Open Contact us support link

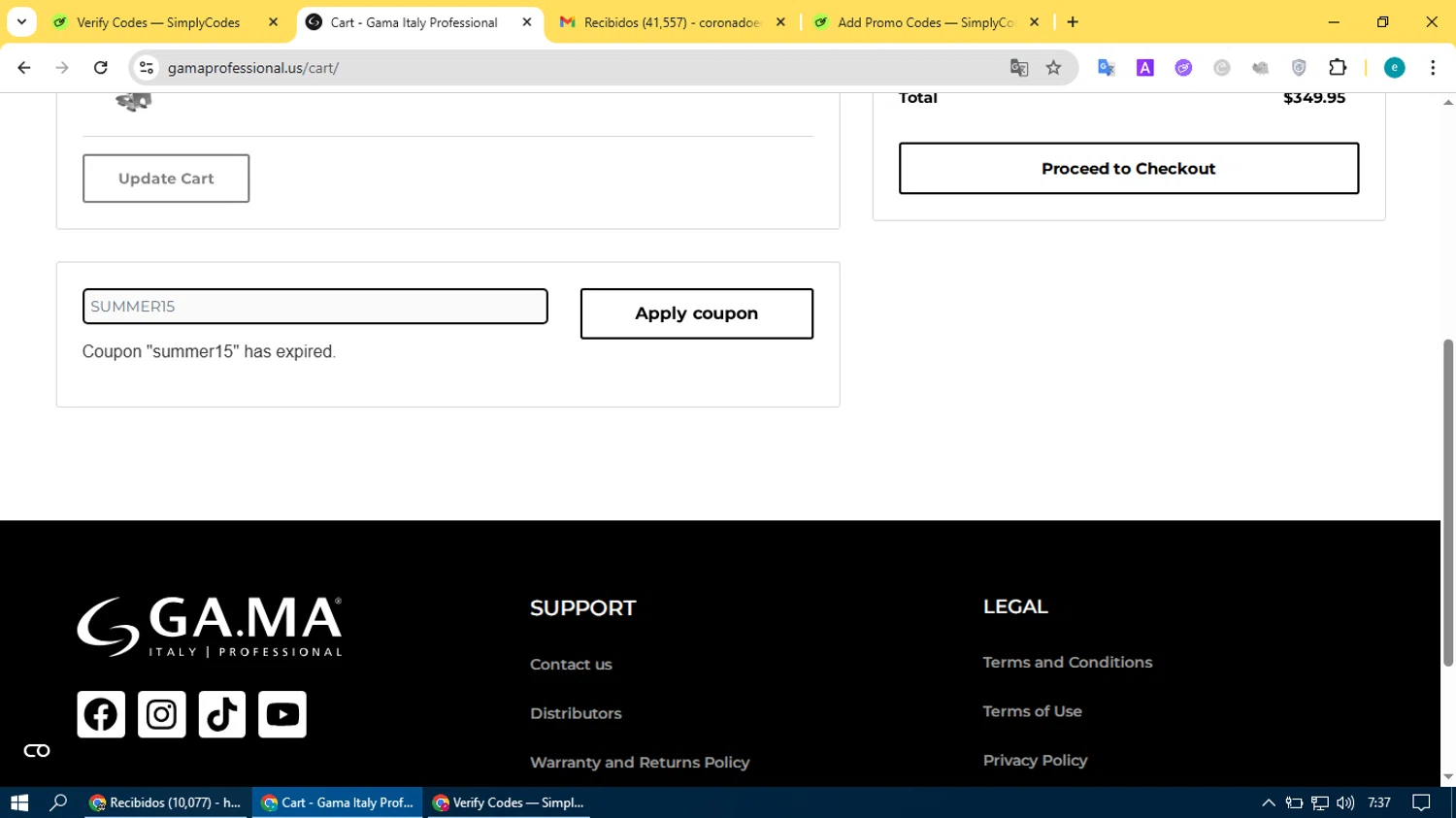coord(571,665)
